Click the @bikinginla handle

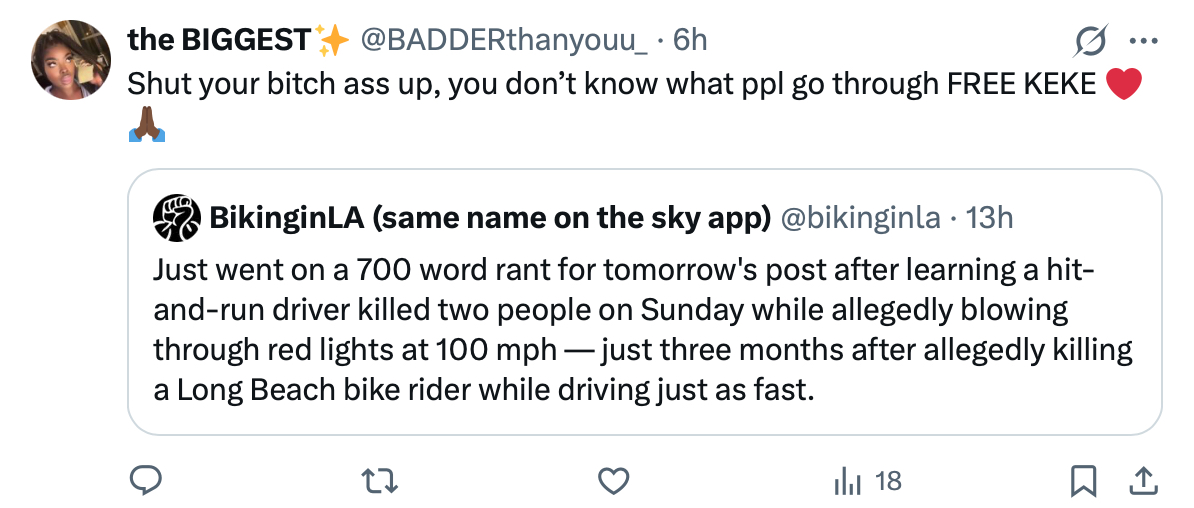(859, 219)
